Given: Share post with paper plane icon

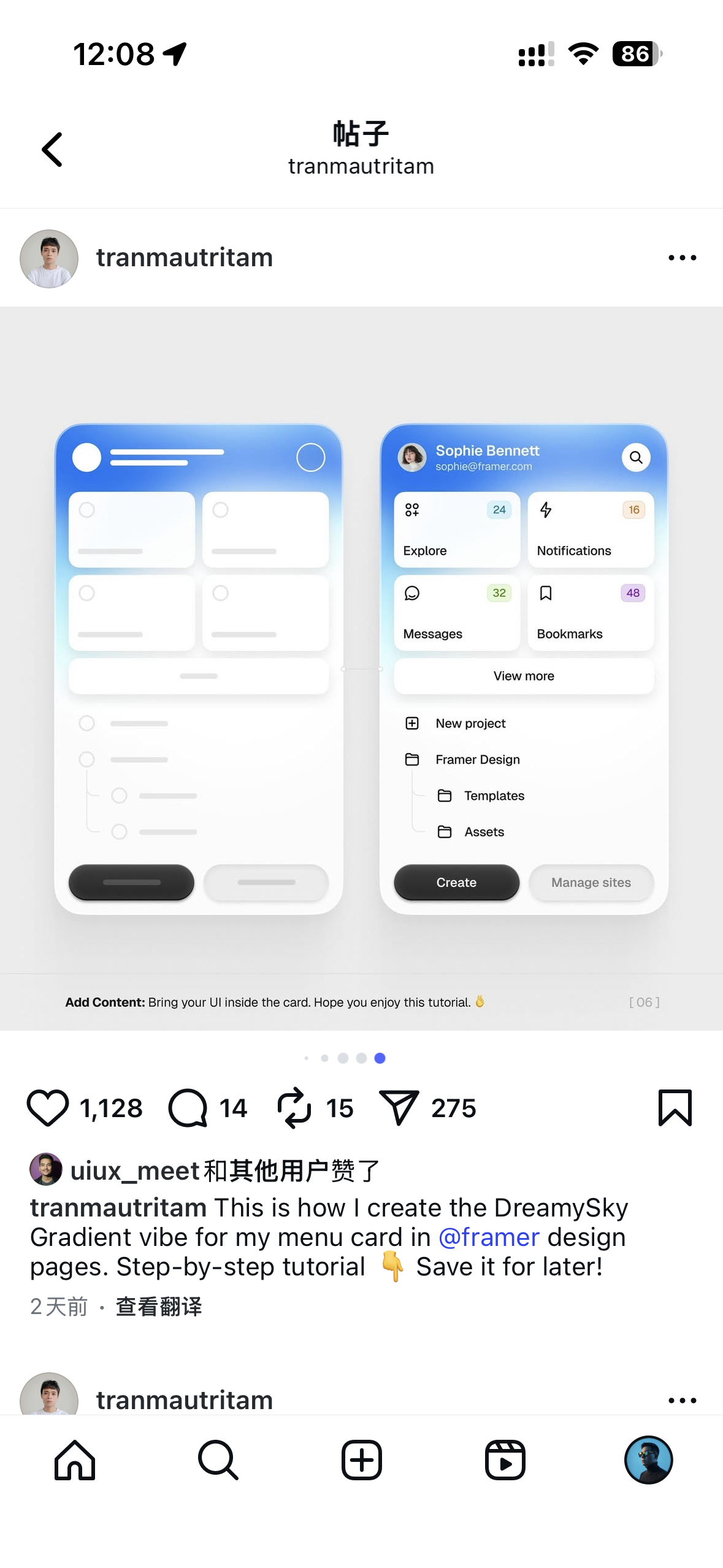Looking at the screenshot, I should (x=399, y=1108).
